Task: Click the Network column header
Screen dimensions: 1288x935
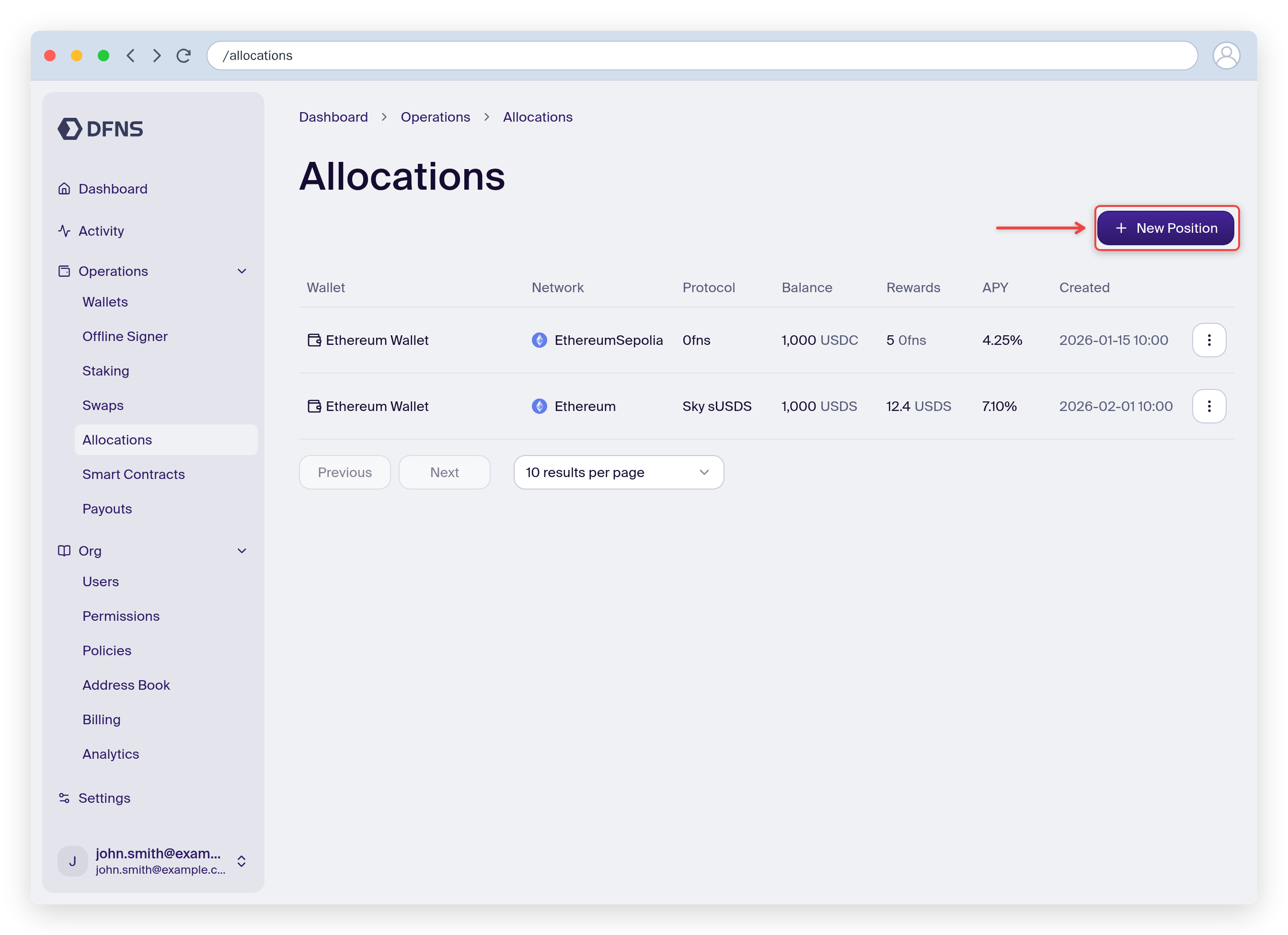Action: (x=558, y=287)
